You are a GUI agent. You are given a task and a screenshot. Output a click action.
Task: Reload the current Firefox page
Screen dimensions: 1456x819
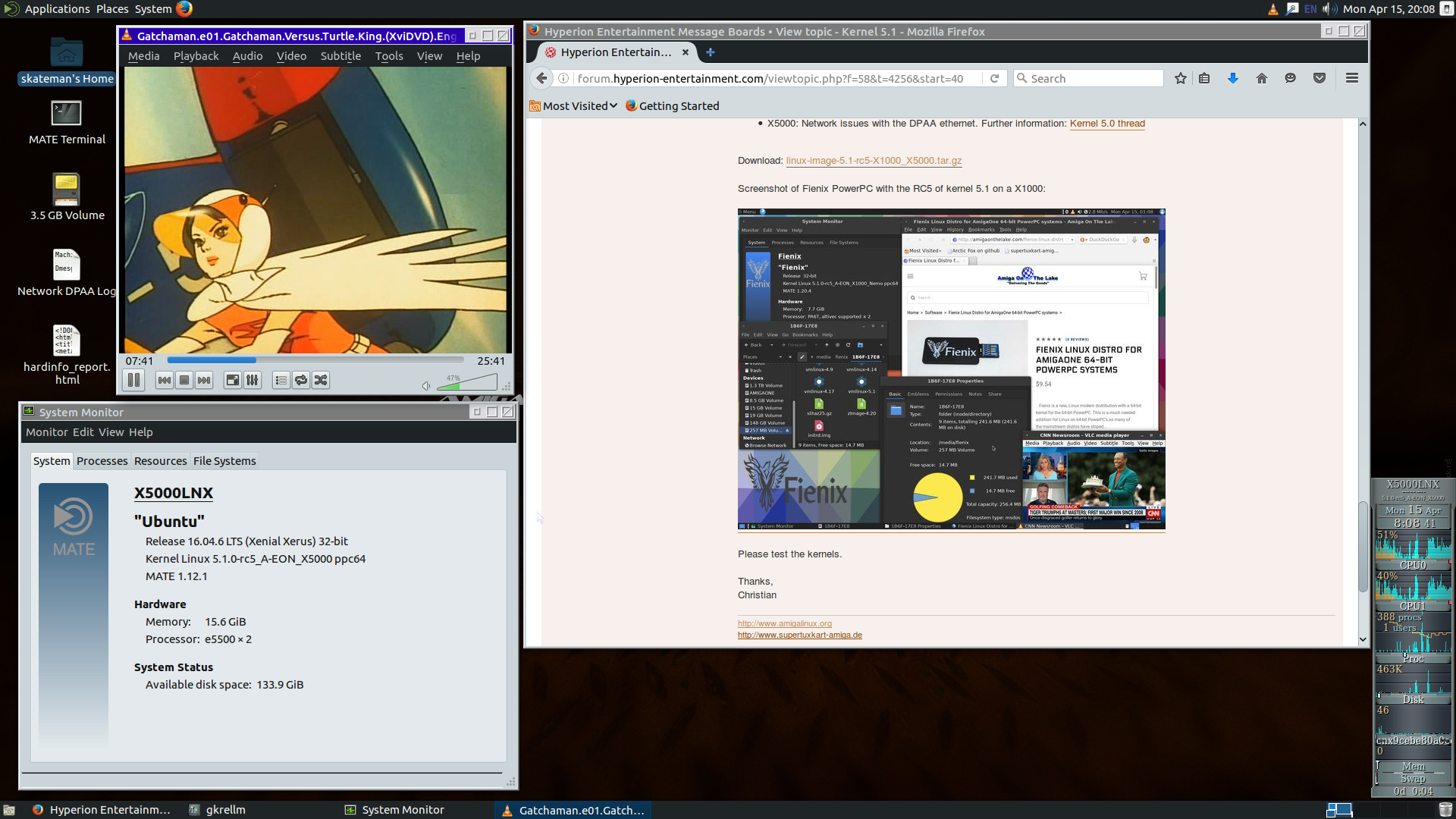pos(994,78)
